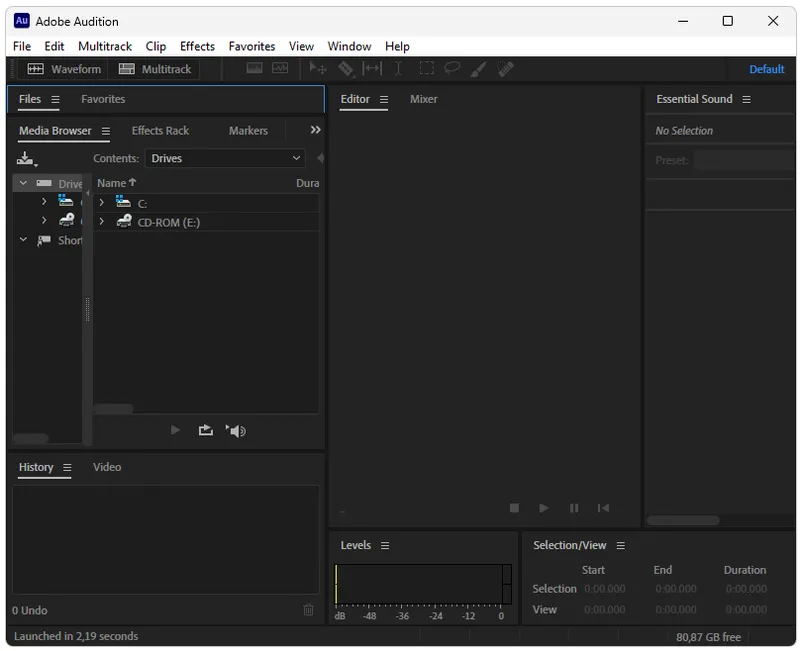Expand the C: drive in the left tree
800x651 pixels.
(44, 202)
